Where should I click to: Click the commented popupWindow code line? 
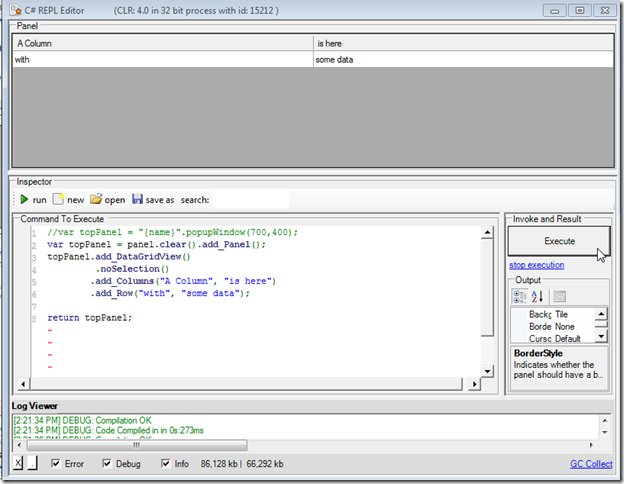pyautogui.click(x=172, y=232)
